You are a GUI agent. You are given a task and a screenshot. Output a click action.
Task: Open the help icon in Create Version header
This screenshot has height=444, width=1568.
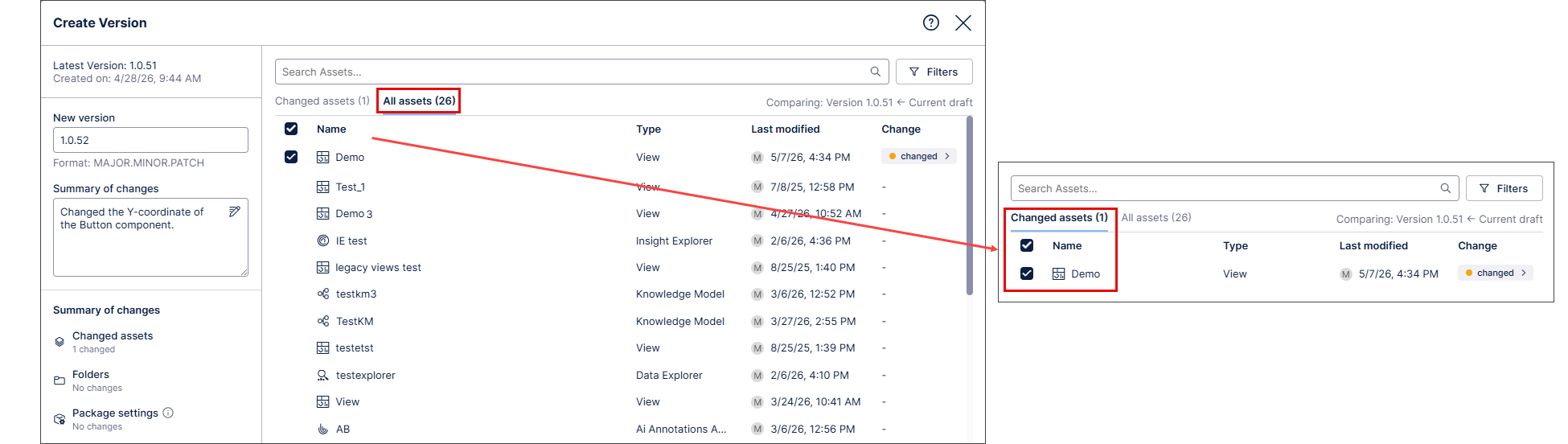pyautogui.click(x=931, y=23)
